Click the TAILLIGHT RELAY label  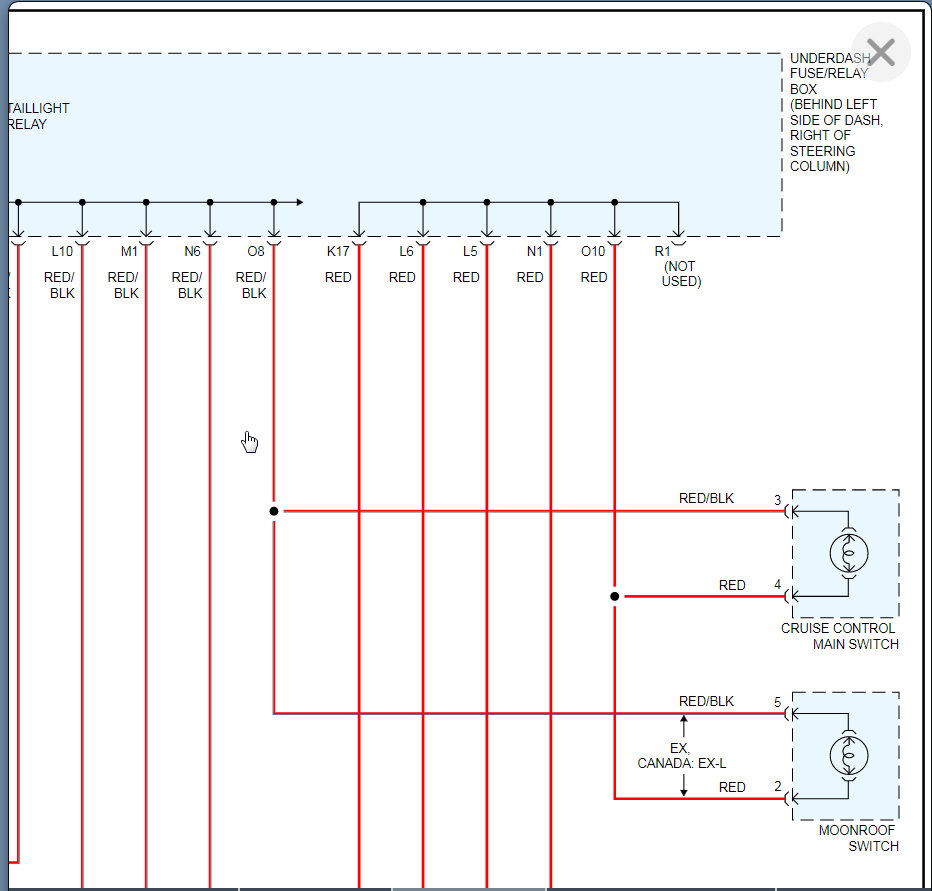39,116
